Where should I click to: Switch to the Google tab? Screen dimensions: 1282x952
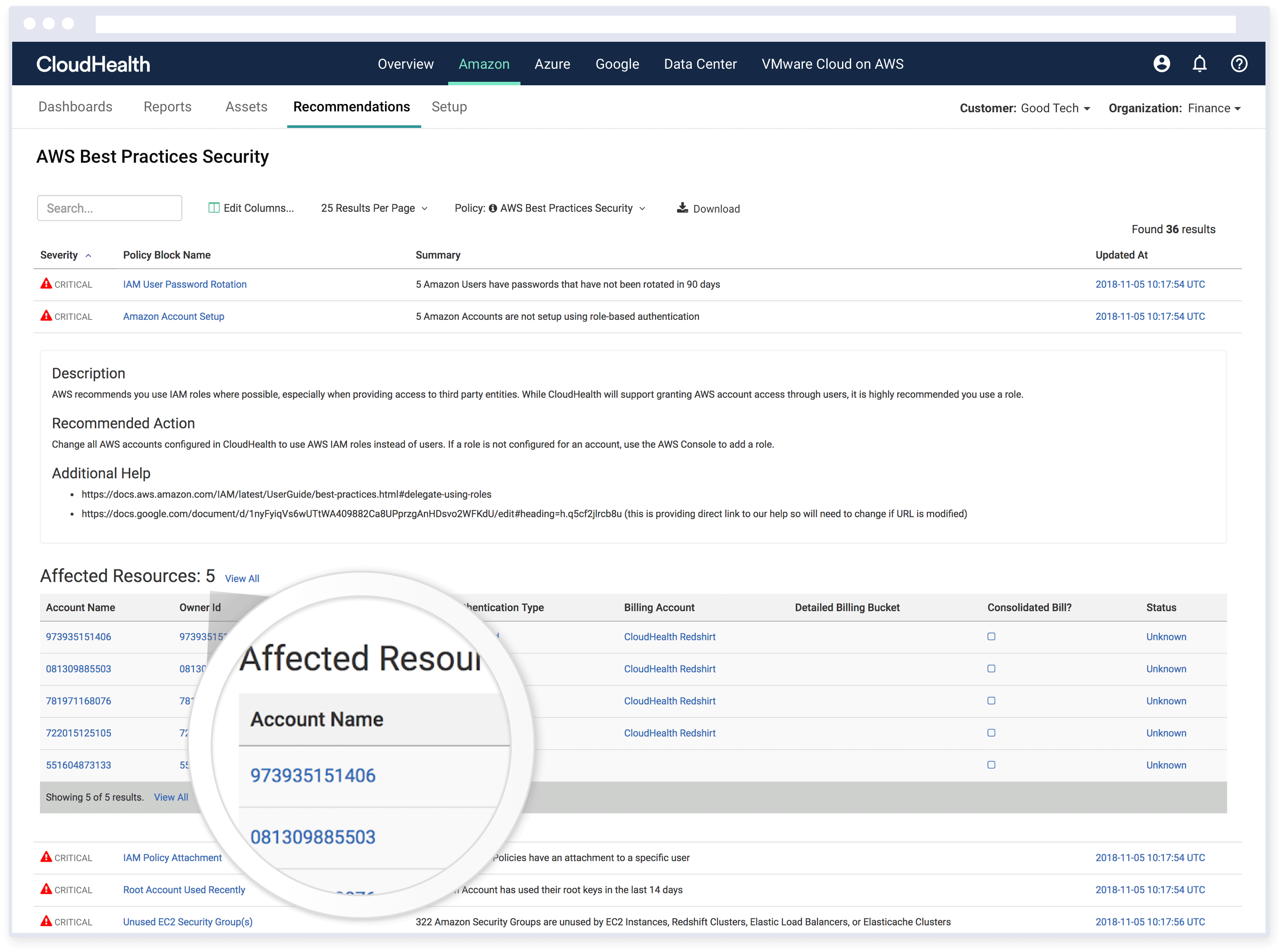tap(617, 64)
